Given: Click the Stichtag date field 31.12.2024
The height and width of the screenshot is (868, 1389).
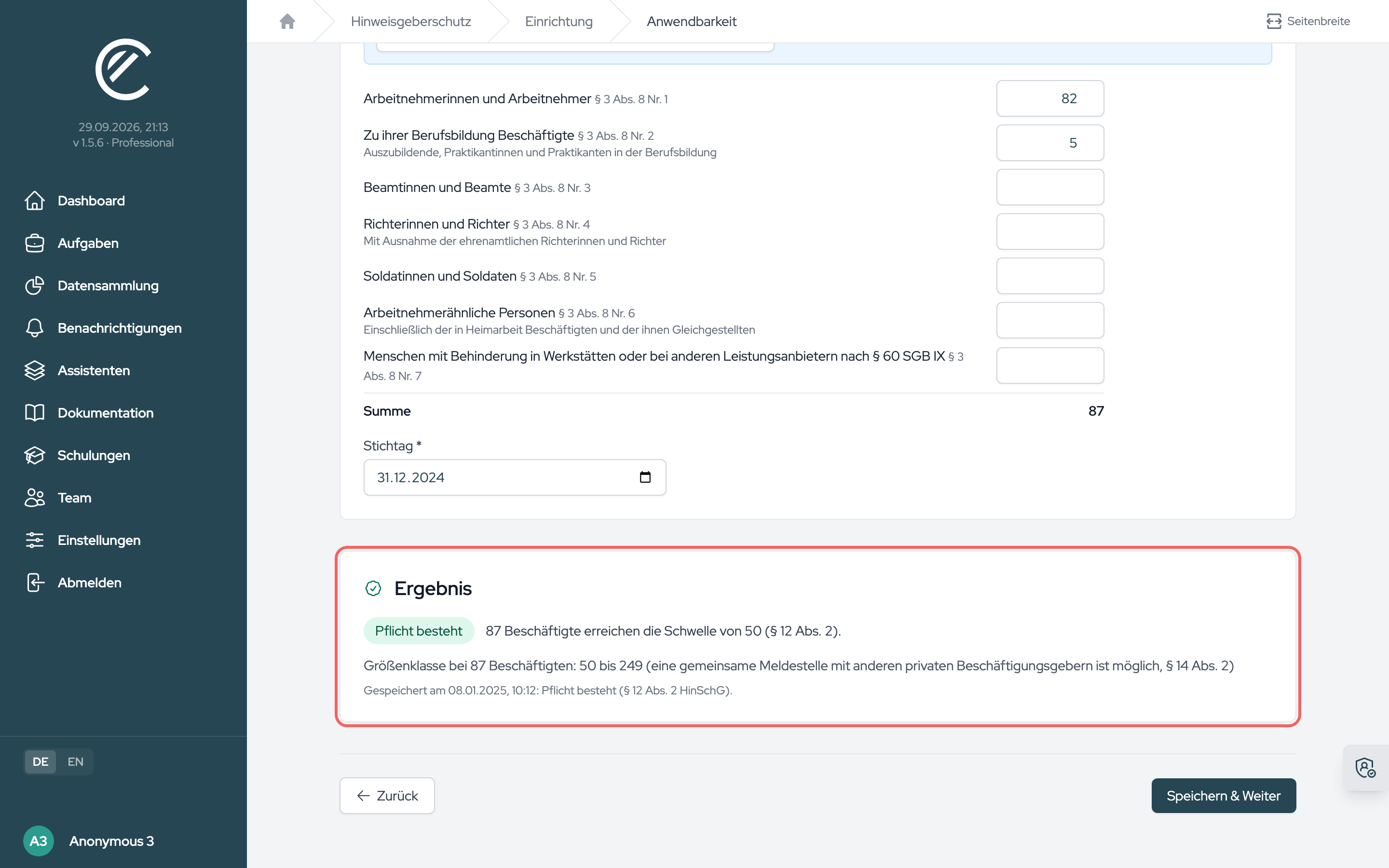Looking at the screenshot, I should 514,477.
